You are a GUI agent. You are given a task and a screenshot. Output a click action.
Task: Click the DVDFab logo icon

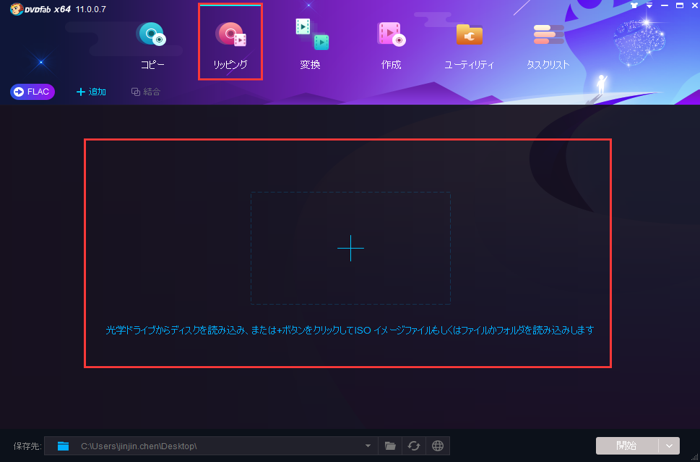17,9
